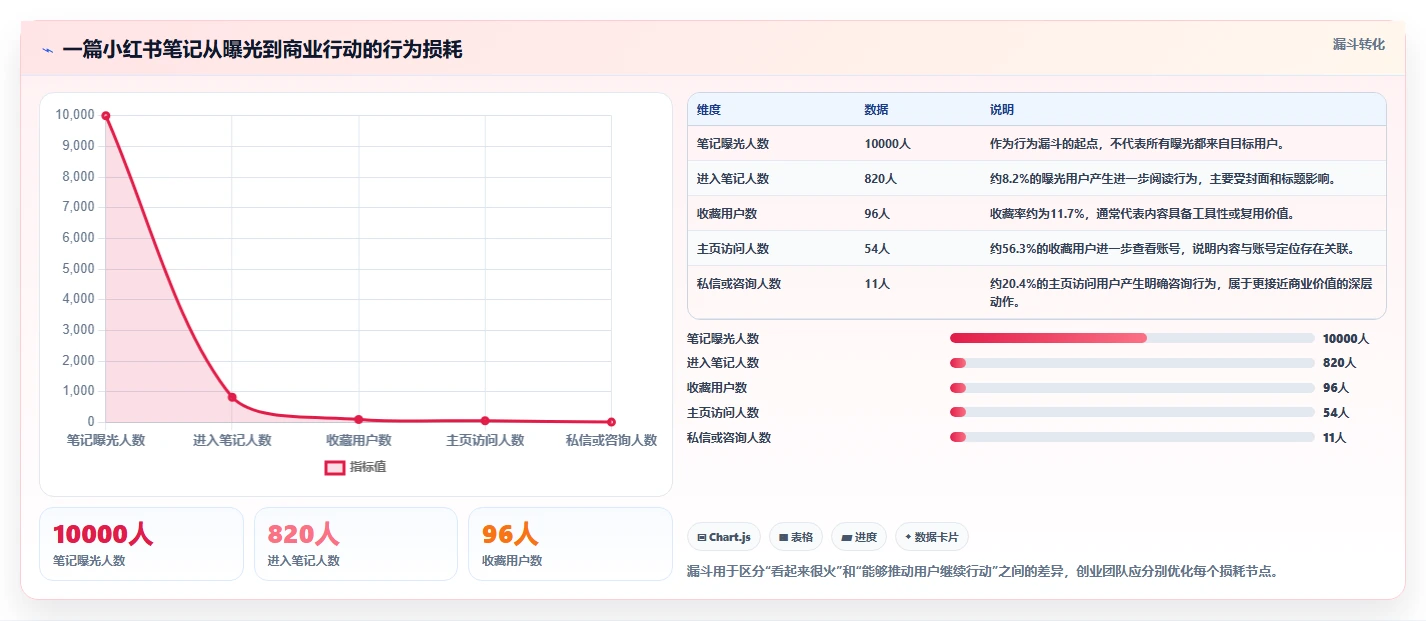This screenshot has height=621, width=1426.
Task: Click the 54人 value beside progress bar
Action: tap(1336, 413)
